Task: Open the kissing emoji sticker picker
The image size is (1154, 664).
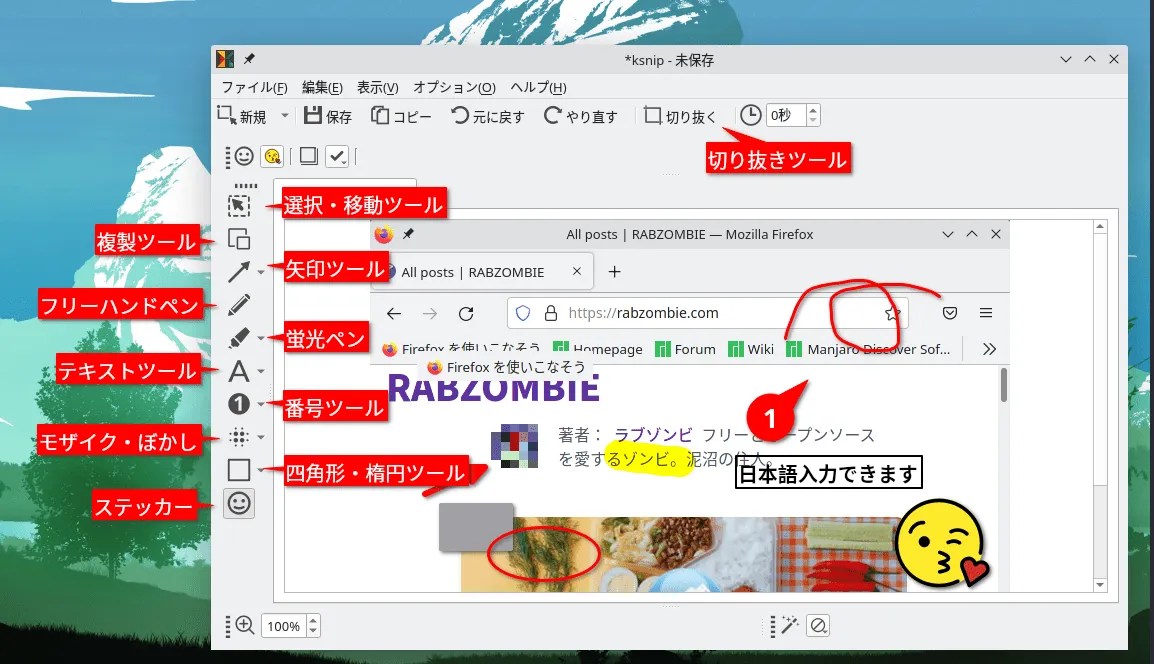Action: coord(271,156)
